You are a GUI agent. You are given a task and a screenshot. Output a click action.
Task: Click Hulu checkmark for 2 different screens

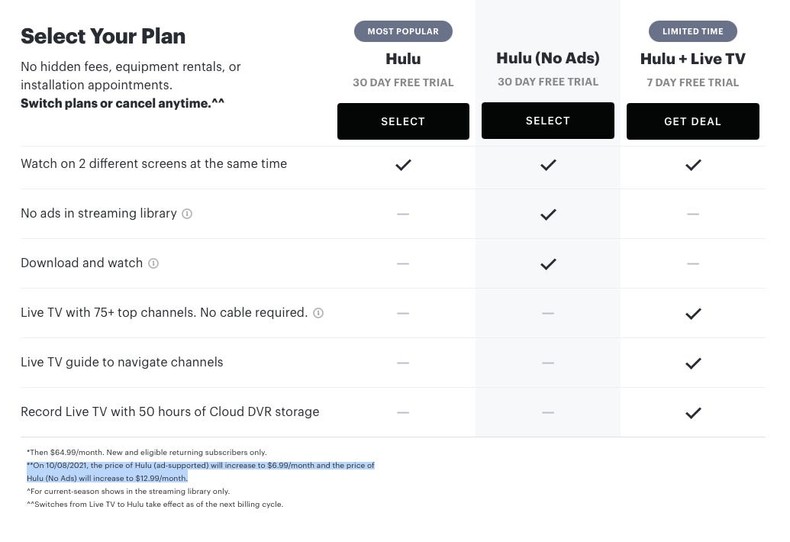click(403, 164)
